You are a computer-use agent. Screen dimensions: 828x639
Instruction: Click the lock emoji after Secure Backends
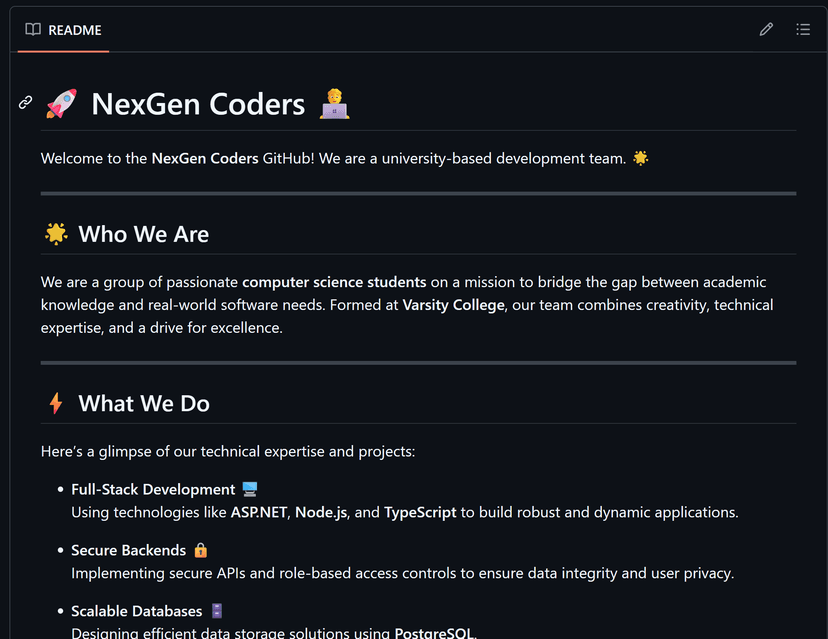pyautogui.click(x=200, y=550)
